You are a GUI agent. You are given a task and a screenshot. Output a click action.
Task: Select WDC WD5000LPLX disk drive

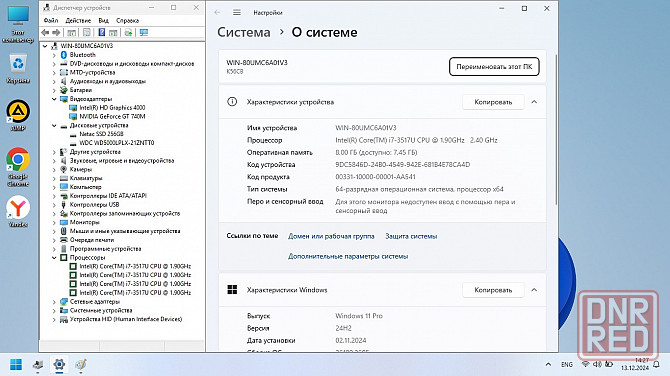tap(117, 143)
